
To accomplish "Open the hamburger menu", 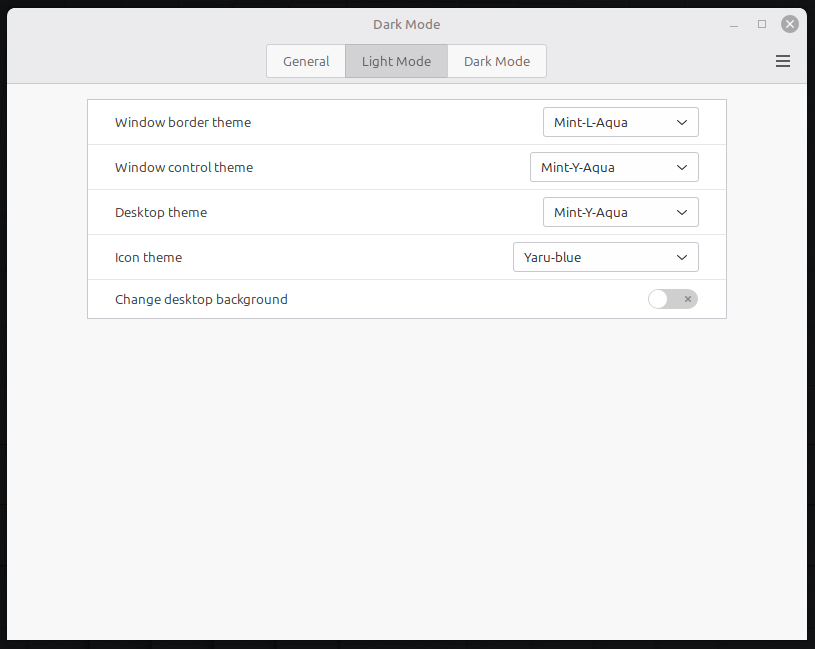I will click(783, 61).
